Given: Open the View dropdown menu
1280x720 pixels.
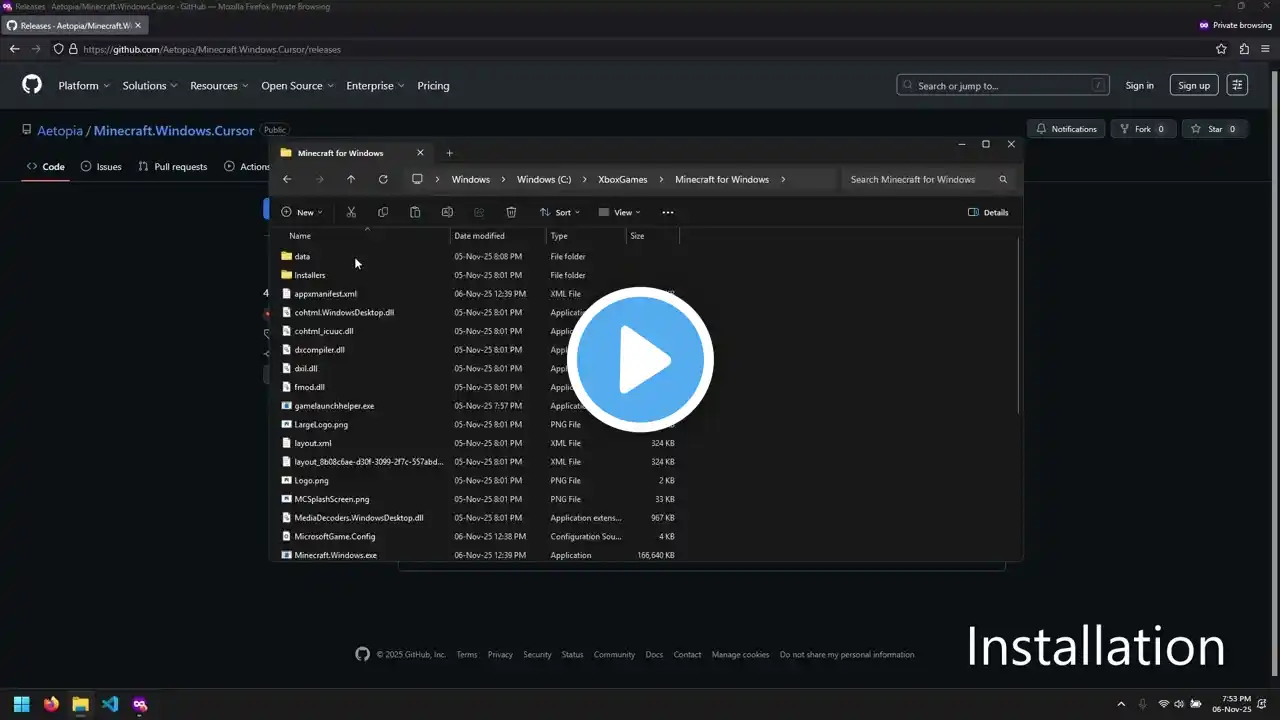Looking at the screenshot, I should point(620,212).
